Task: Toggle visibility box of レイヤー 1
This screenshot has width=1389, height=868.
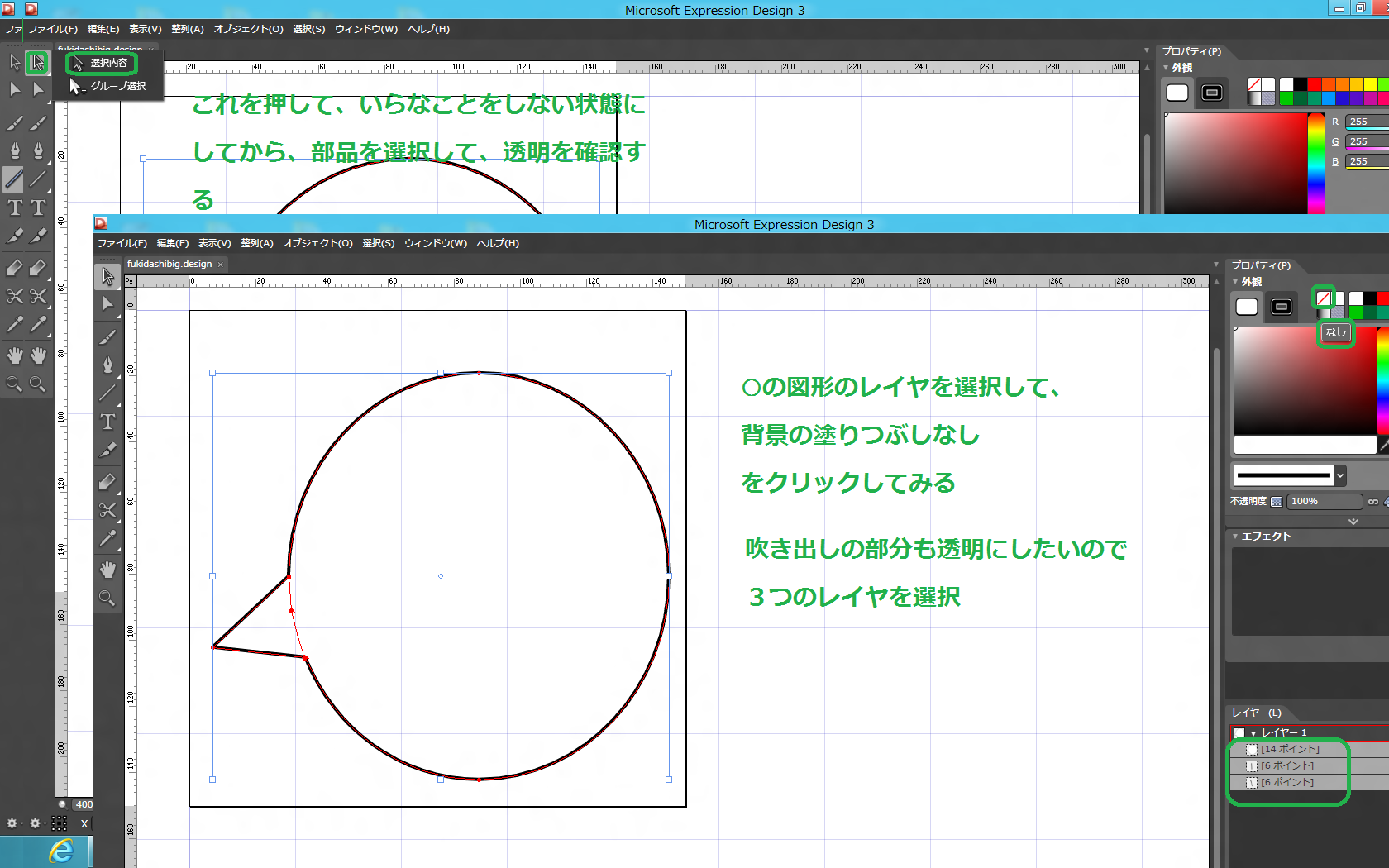Action: 1239,733
